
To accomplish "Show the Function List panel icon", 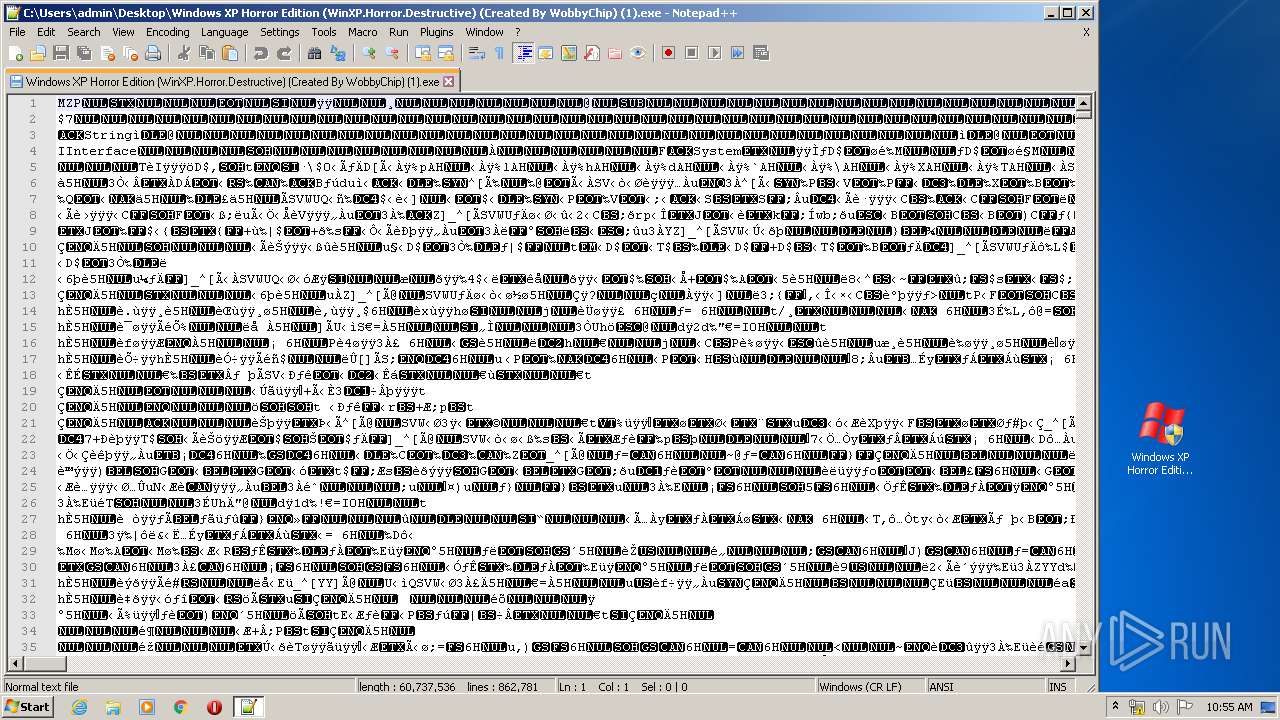I will 592,53.
